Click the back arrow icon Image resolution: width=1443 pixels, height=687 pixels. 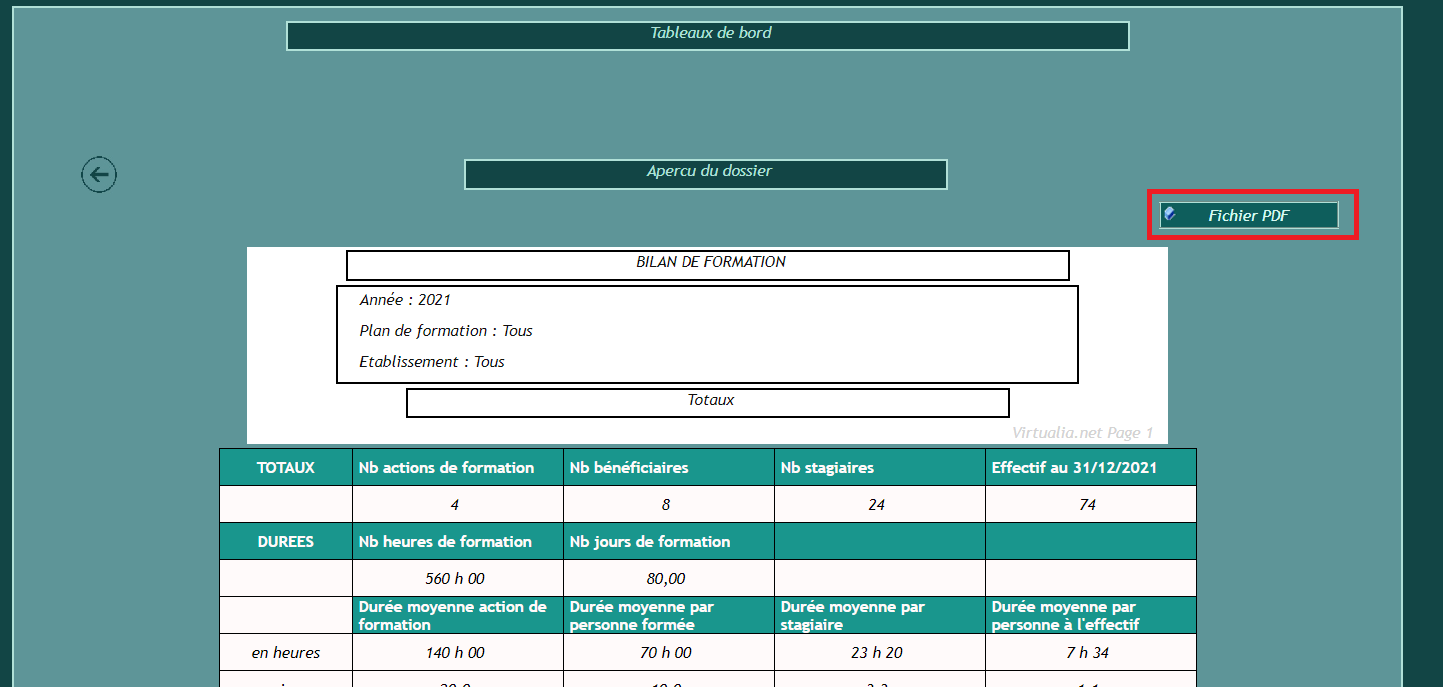click(99, 175)
